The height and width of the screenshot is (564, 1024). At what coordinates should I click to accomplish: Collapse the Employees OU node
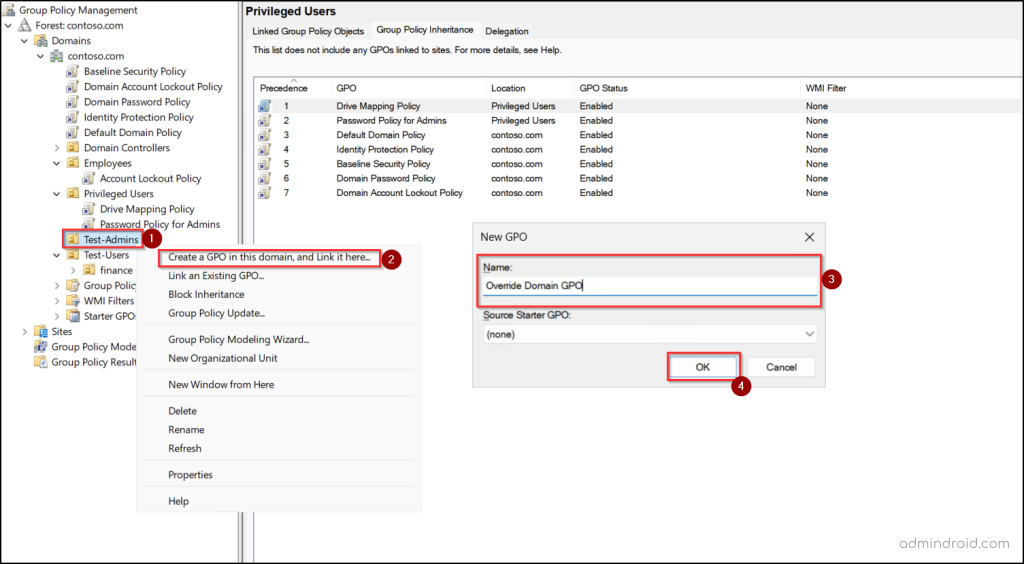57,163
